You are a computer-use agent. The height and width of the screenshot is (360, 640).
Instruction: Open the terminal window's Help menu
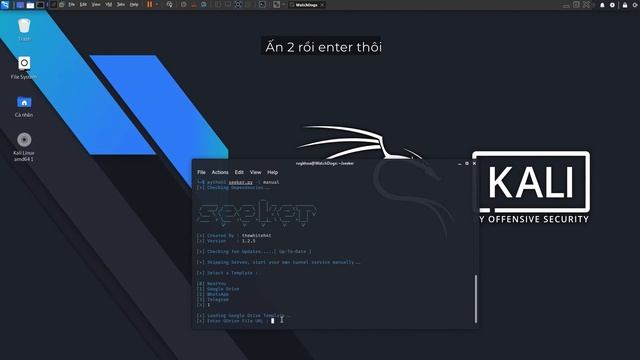click(x=273, y=172)
